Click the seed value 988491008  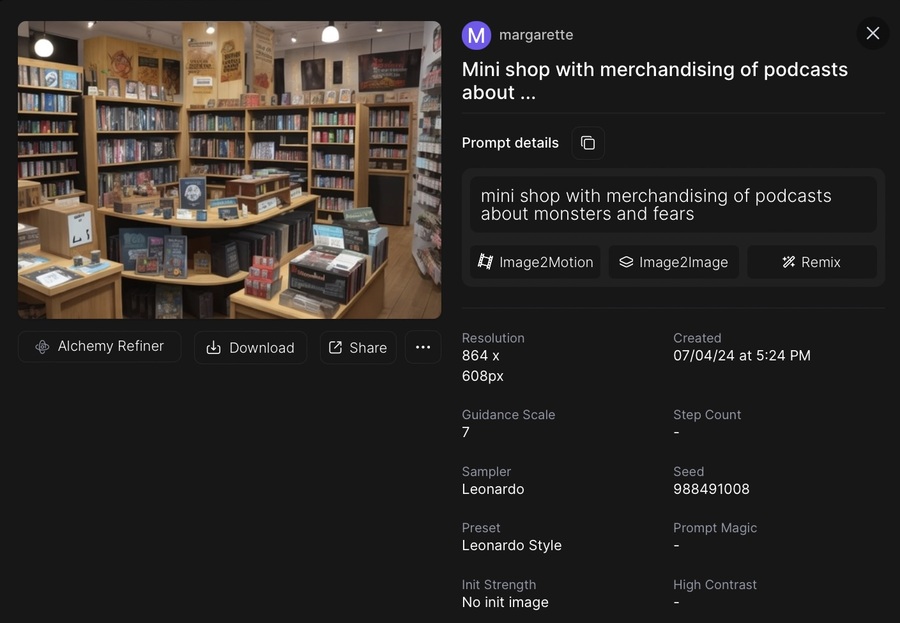click(x=711, y=489)
